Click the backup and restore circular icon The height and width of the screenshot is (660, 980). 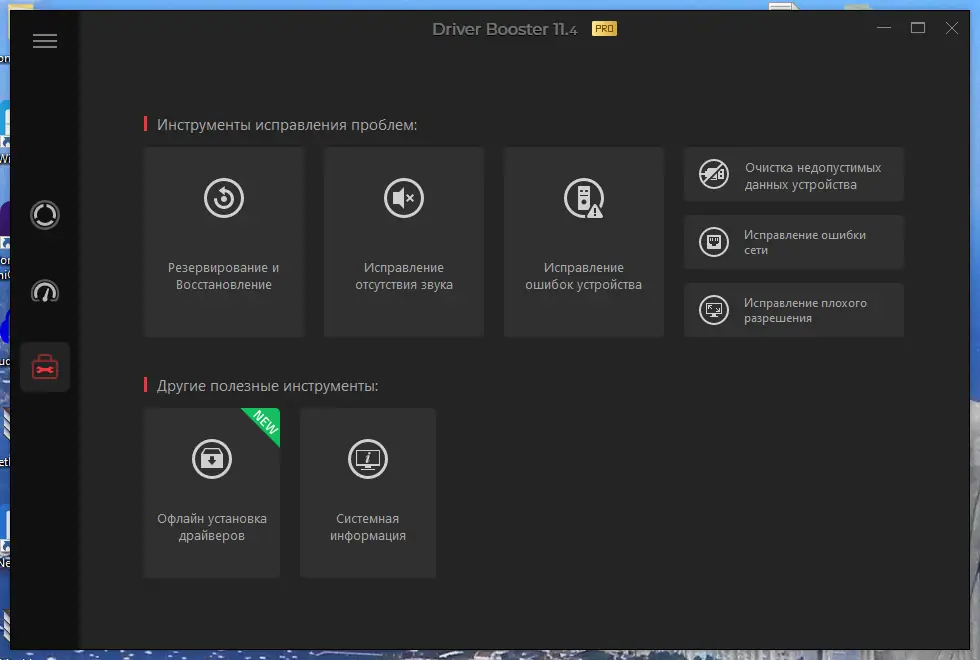224,198
